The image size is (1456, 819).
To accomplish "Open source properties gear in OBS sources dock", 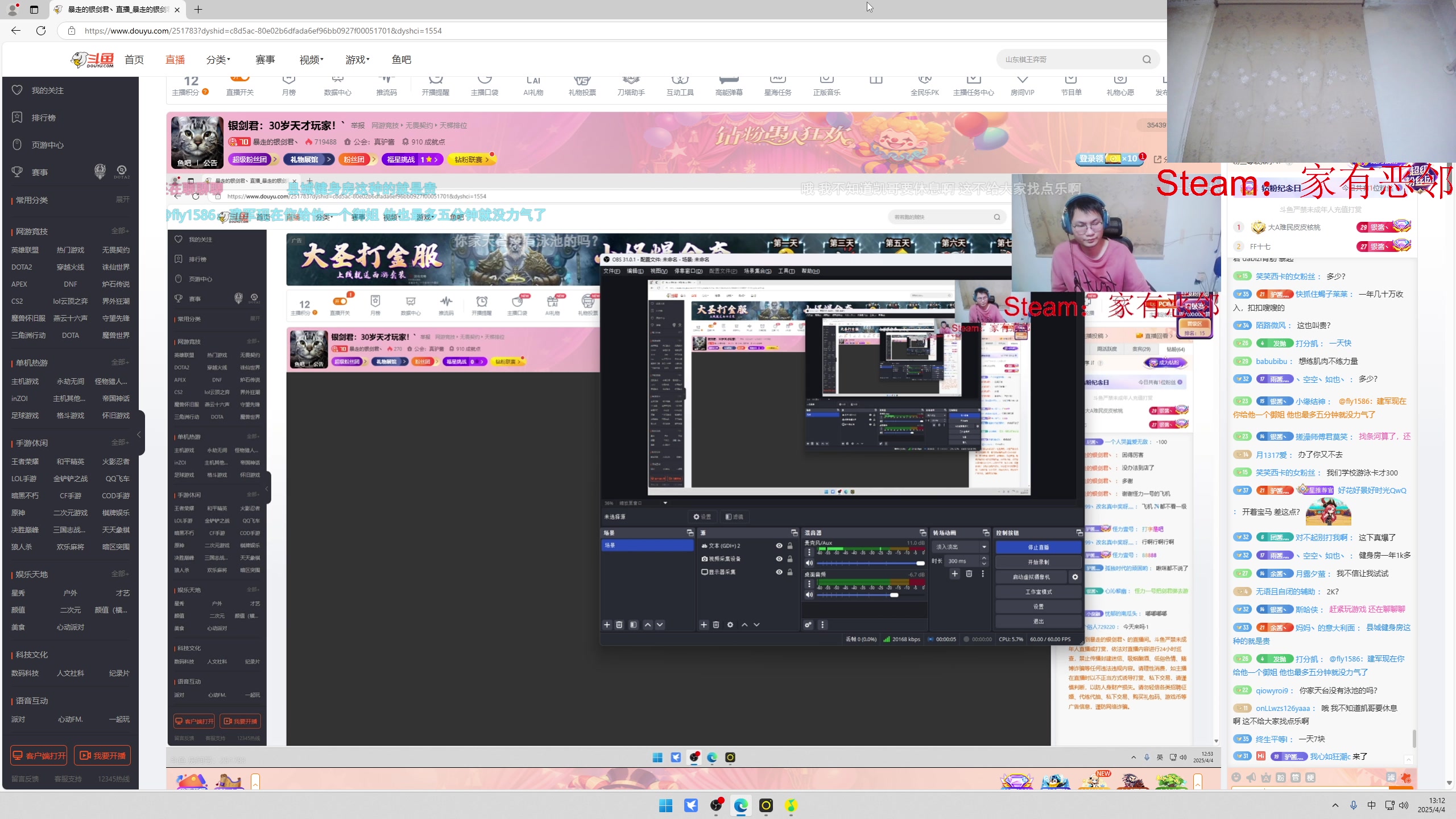I will tap(730, 624).
